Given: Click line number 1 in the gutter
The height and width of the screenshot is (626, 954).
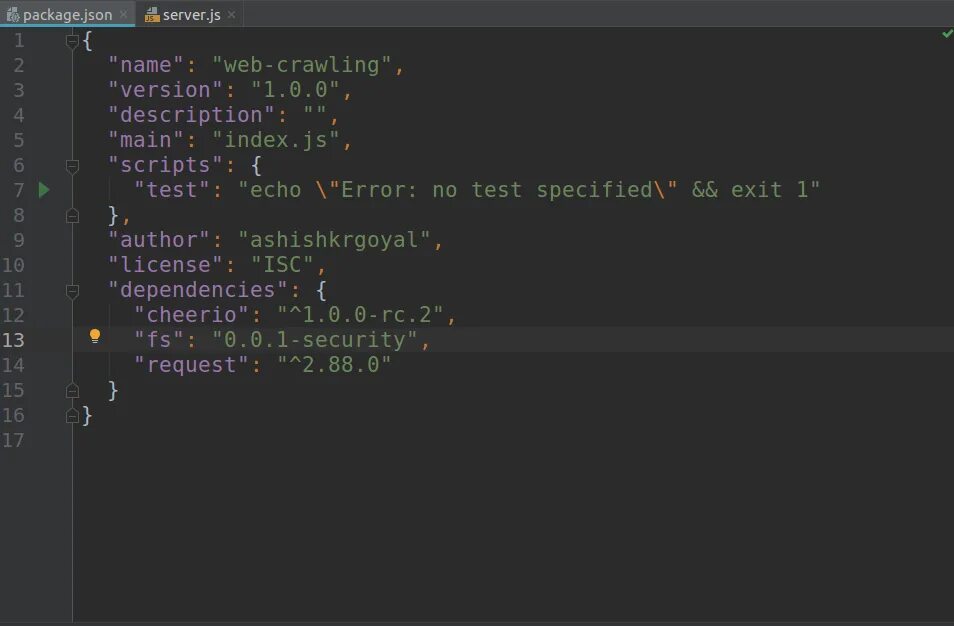Looking at the screenshot, I should coord(19,41).
